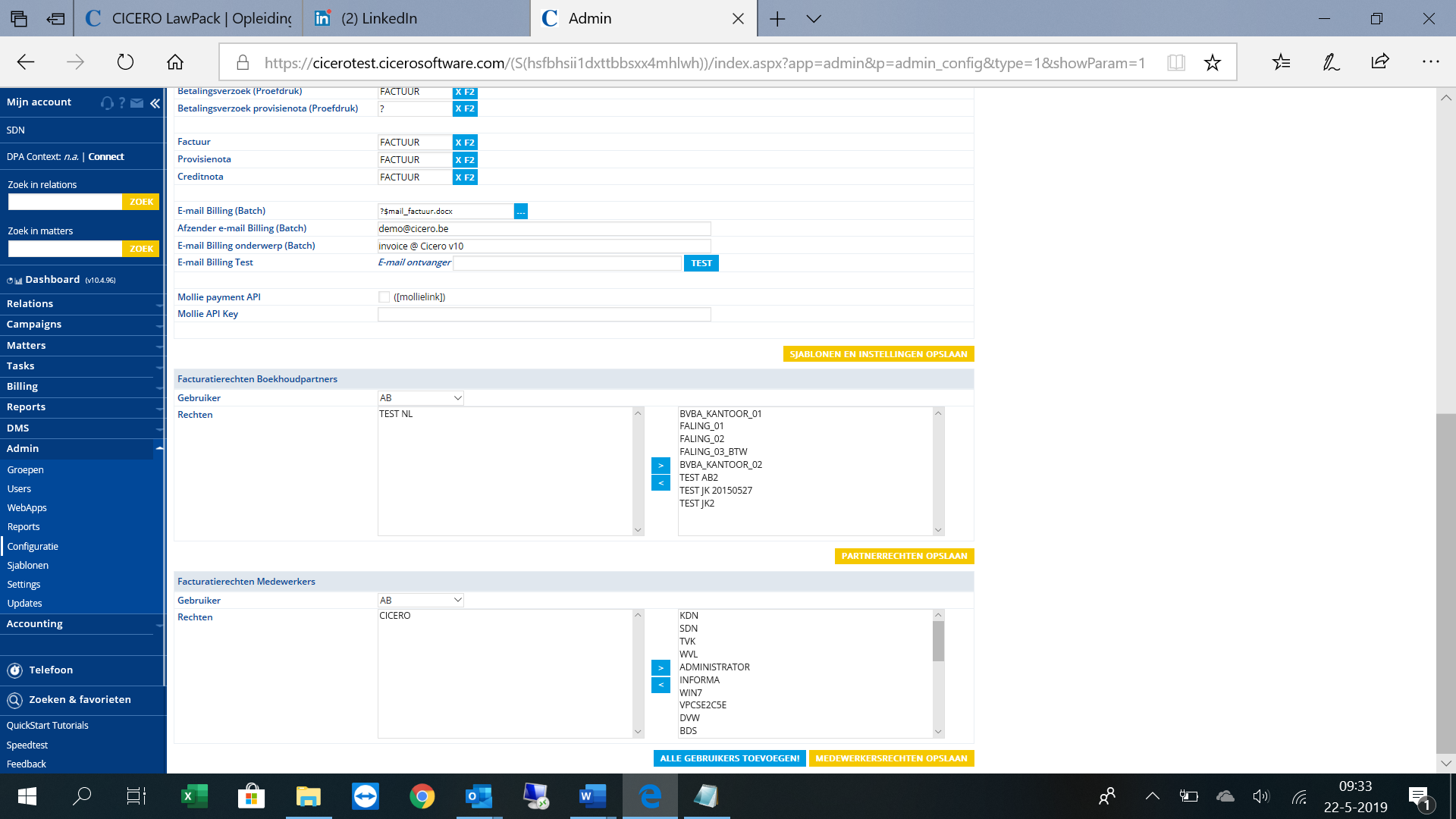1456x819 pixels.
Task: Collapse sidebar with double chevron
Action: click(155, 102)
